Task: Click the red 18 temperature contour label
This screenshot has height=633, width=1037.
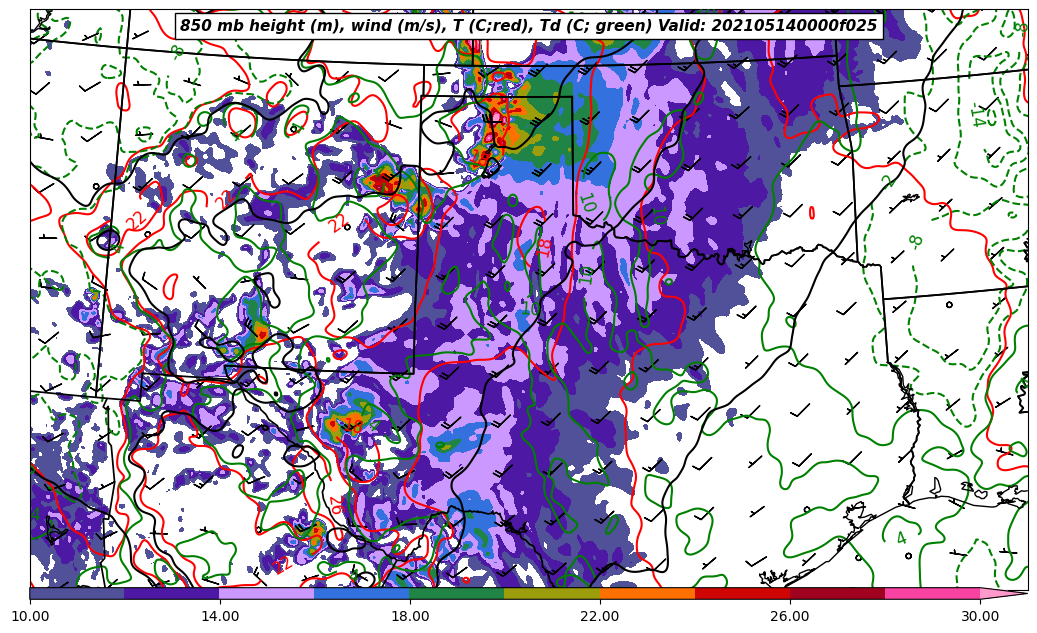Action: (x=545, y=245)
